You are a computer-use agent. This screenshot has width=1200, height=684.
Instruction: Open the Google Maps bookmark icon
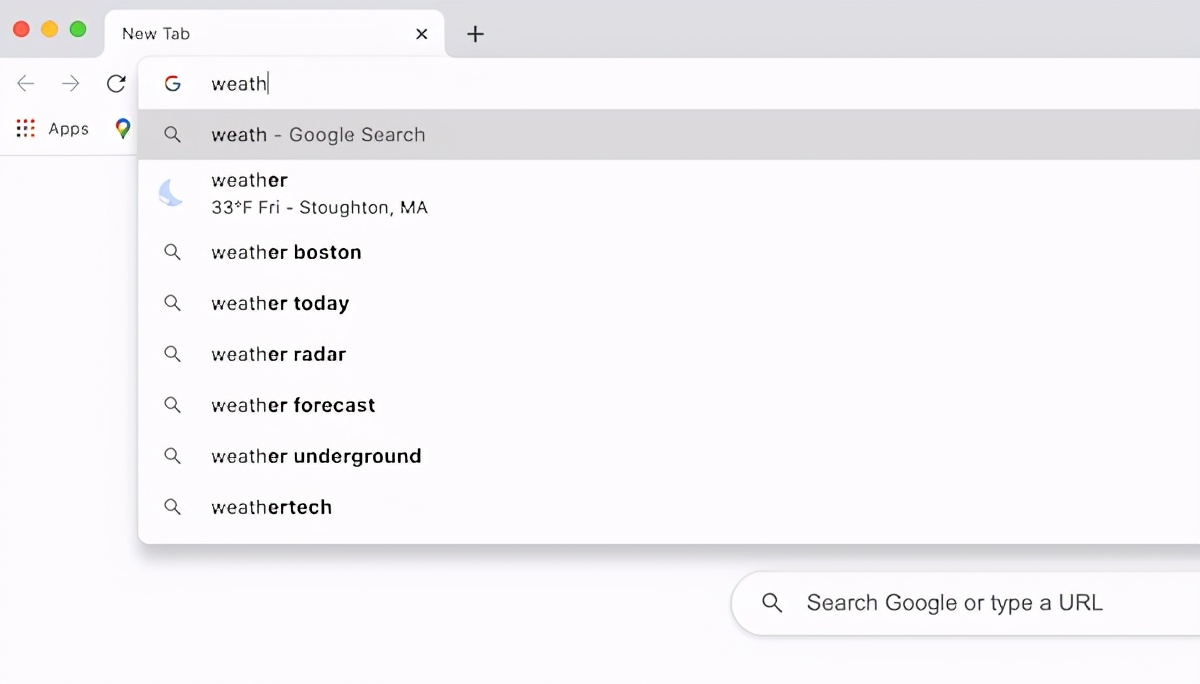point(123,128)
